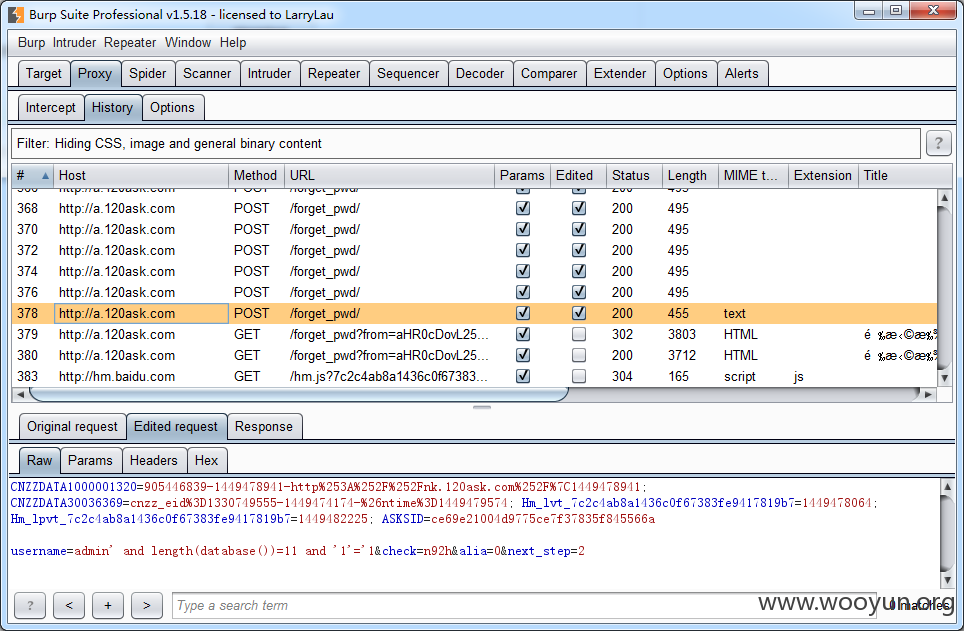
Task: Click the Burp Suite title bar icon
Action: (x=16, y=14)
